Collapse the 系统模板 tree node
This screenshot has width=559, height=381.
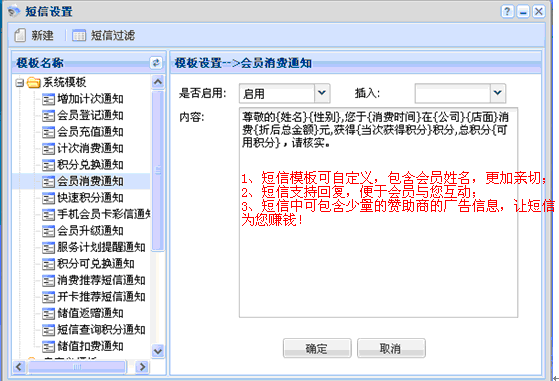pyautogui.click(x=20, y=83)
